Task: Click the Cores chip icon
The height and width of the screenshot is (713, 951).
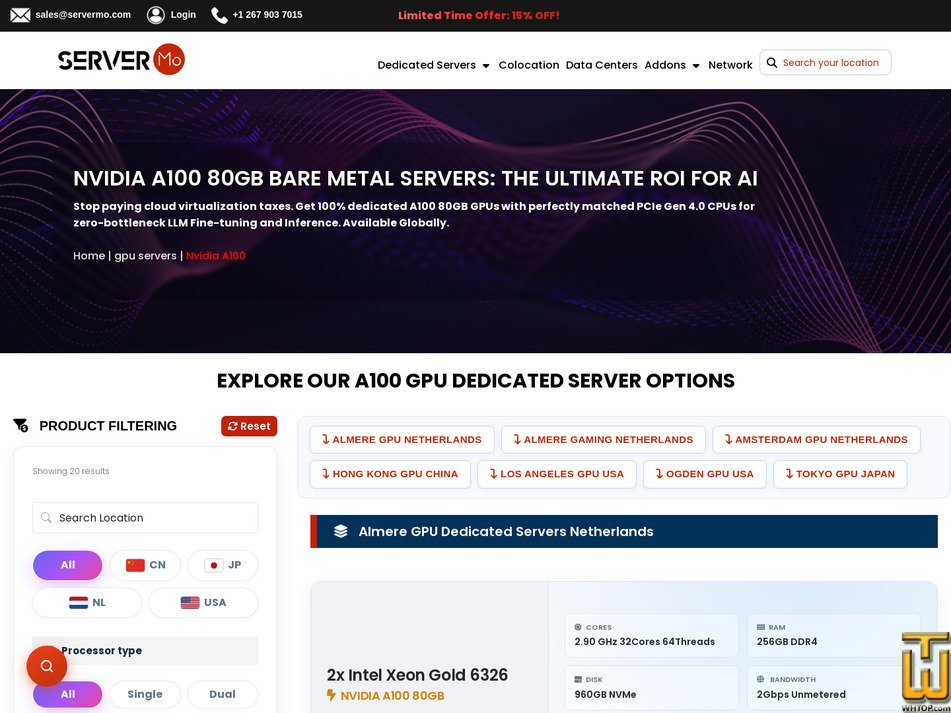Action: tap(578, 628)
